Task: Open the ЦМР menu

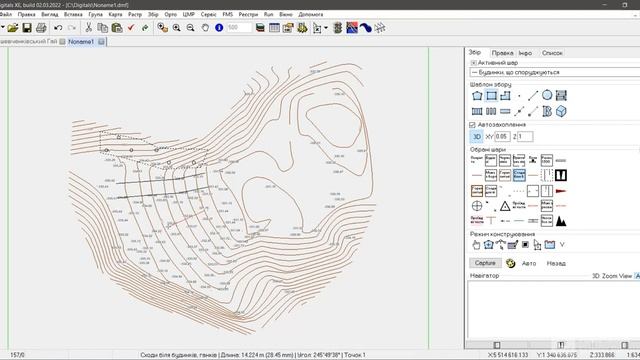Action: click(x=189, y=14)
